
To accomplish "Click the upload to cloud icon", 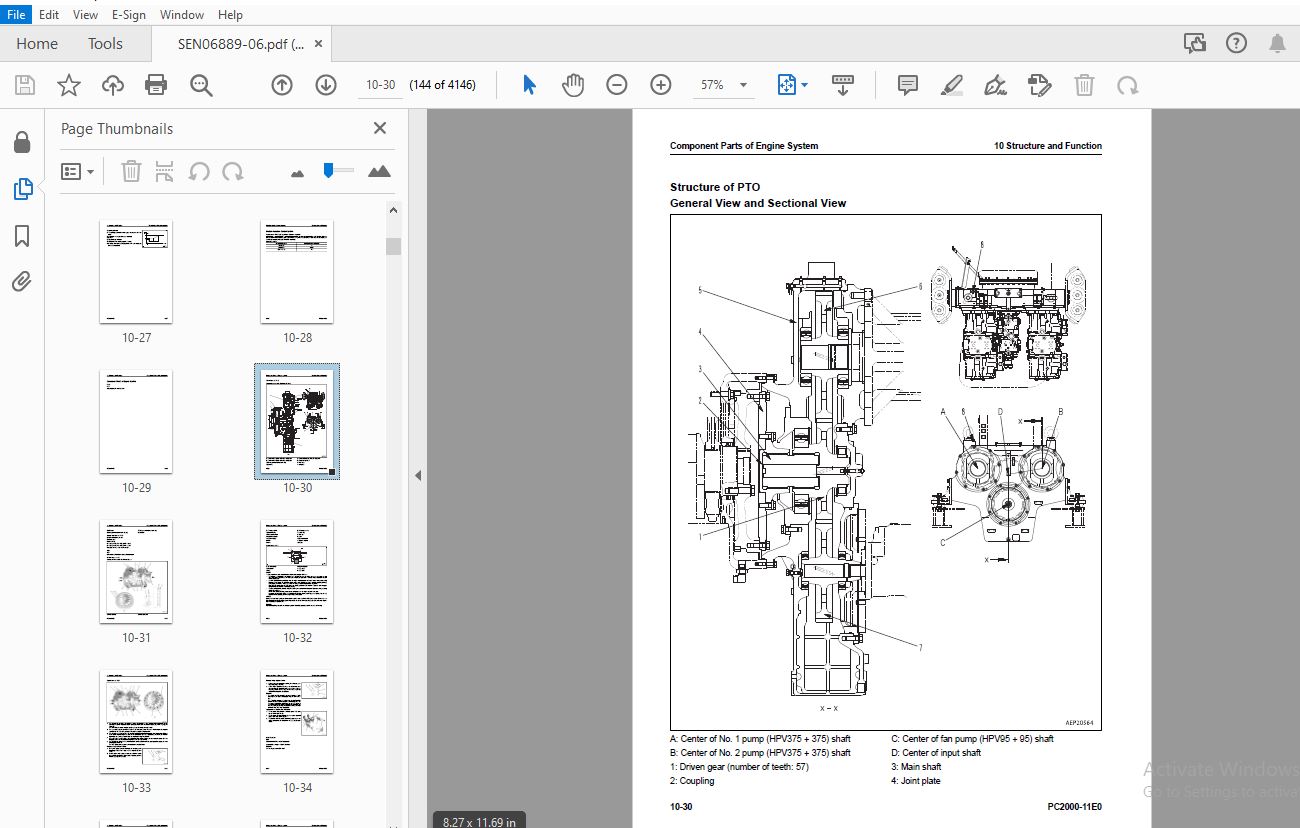I will [113, 85].
